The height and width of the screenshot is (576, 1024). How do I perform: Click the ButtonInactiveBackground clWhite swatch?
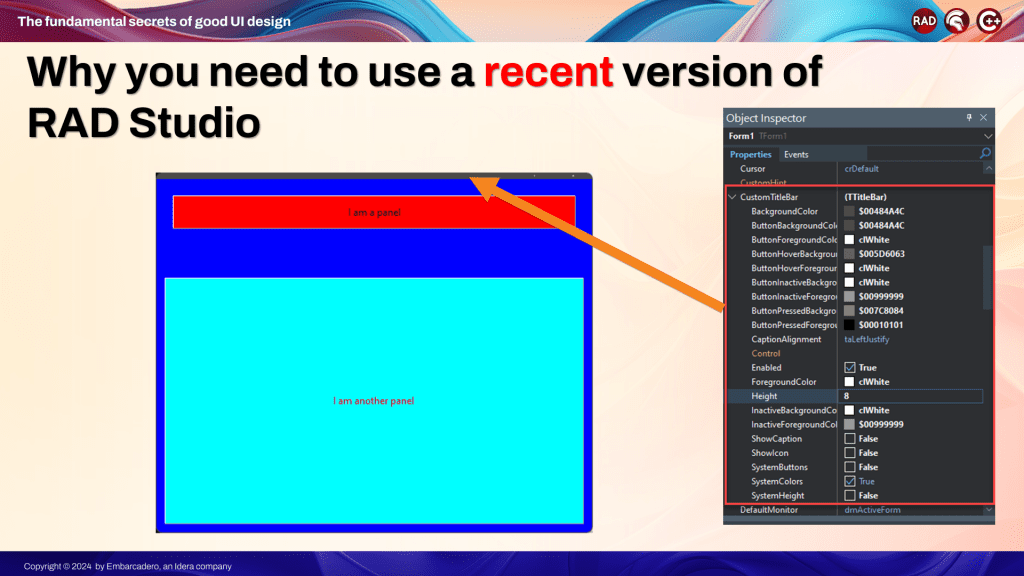click(849, 282)
